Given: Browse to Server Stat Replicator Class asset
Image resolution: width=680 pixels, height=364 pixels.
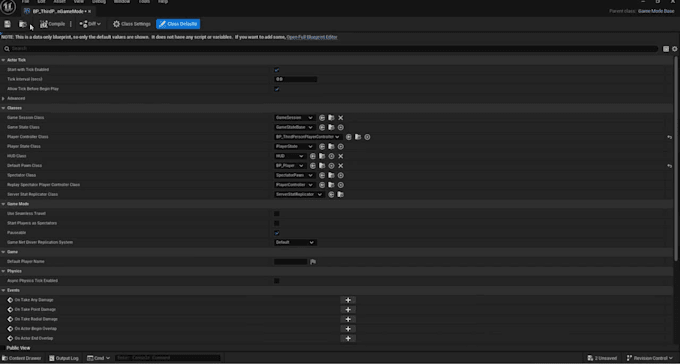Looking at the screenshot, I should [x=340, y=194].
